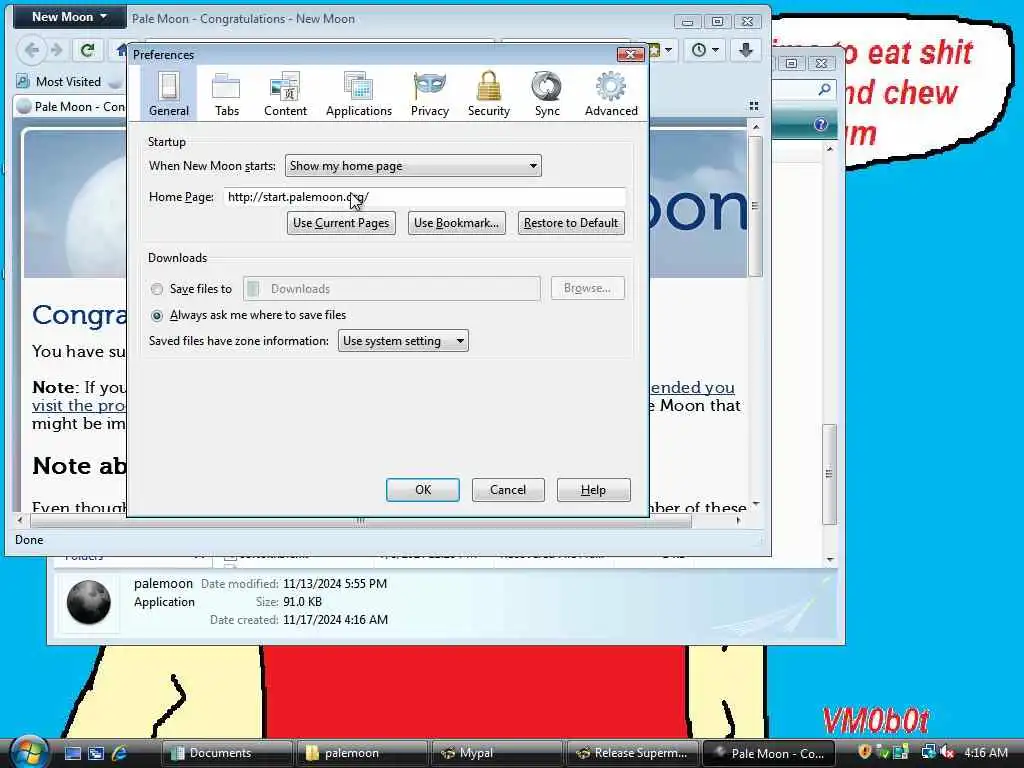
Task: Open the Windows Start orb
Action: tap(29, 751)
